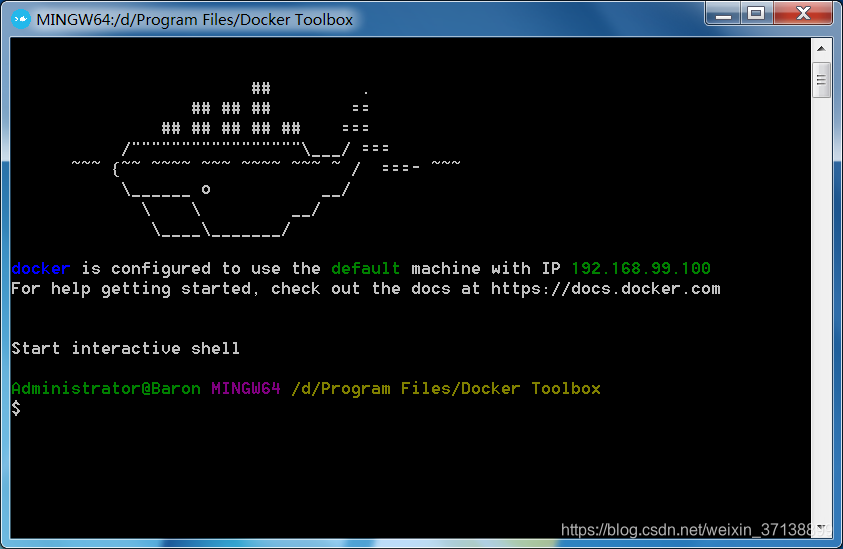Click the vertical scrollbar thumb

[x=821, y=80]
